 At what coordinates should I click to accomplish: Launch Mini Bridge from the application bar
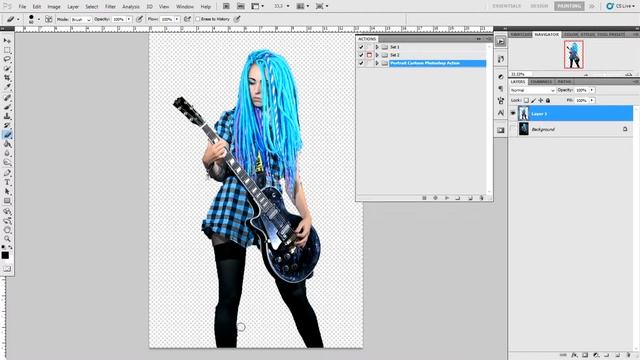click(x=241, y=6)
